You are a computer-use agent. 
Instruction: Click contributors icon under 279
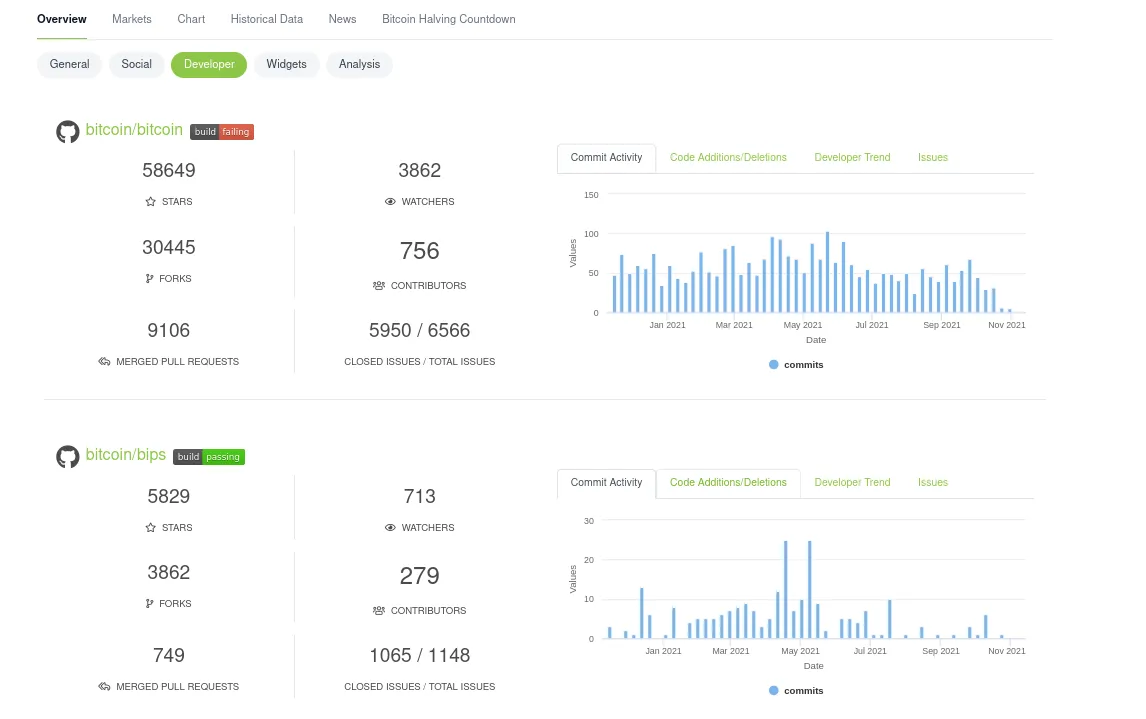coord(379,611)
